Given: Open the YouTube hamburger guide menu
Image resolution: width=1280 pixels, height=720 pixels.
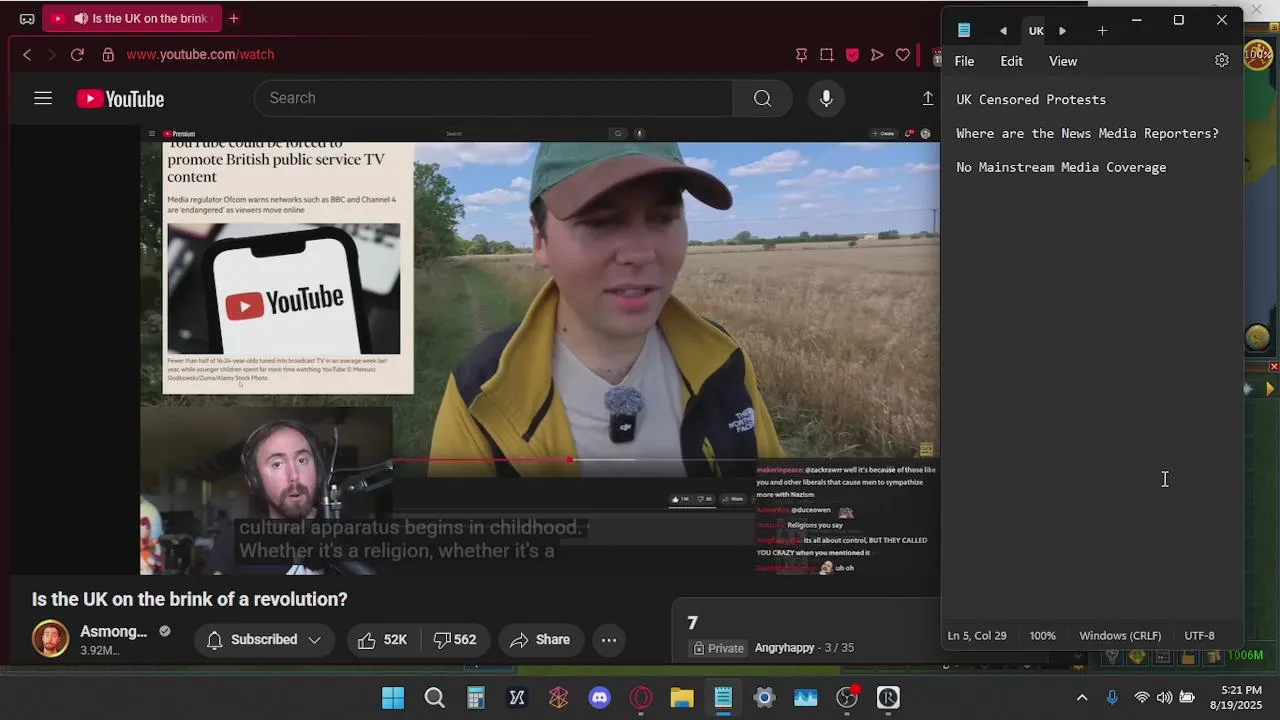Looking at the screenshot, I should (x=42, y=98).
